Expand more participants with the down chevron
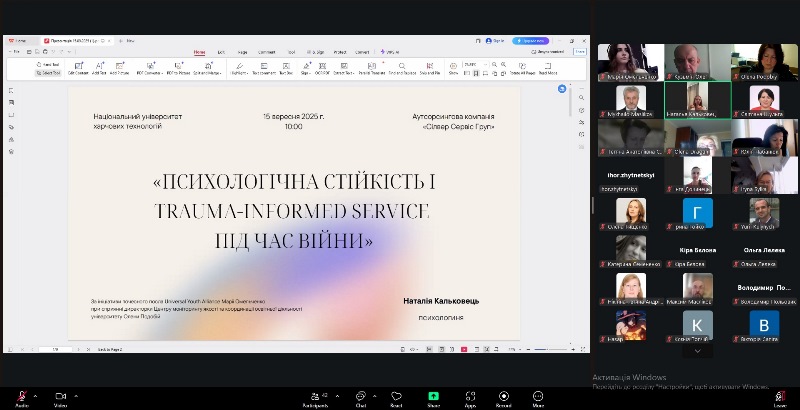 (x=697, y=351)
